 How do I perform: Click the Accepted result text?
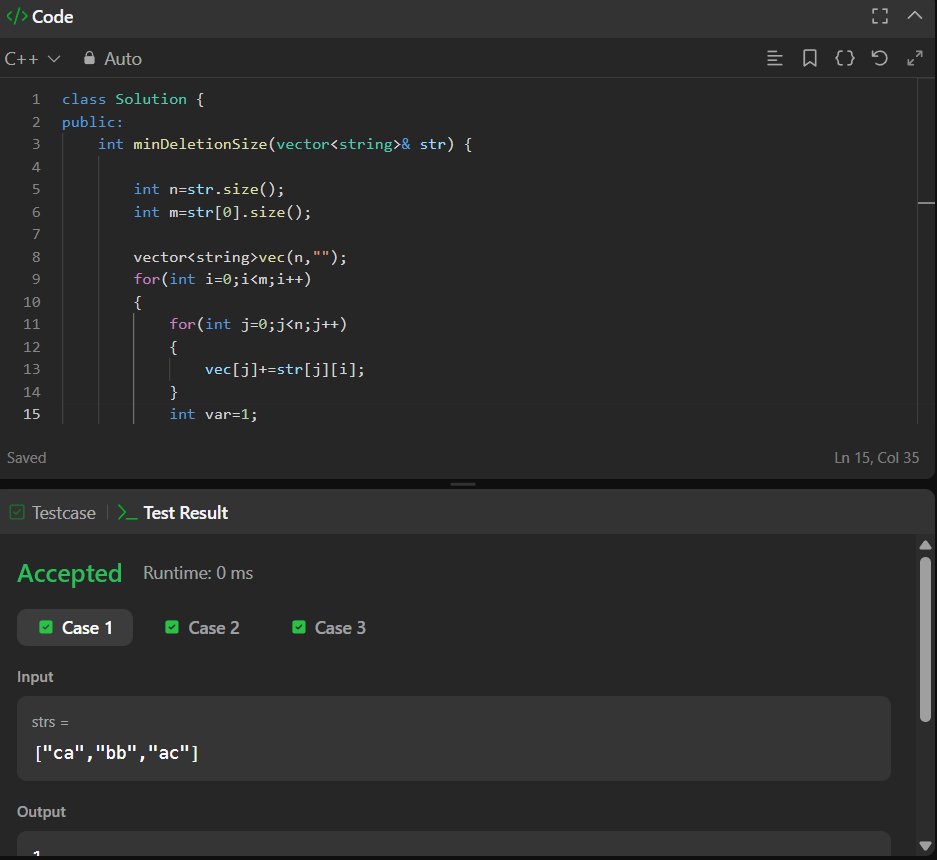tap(69, 573)
